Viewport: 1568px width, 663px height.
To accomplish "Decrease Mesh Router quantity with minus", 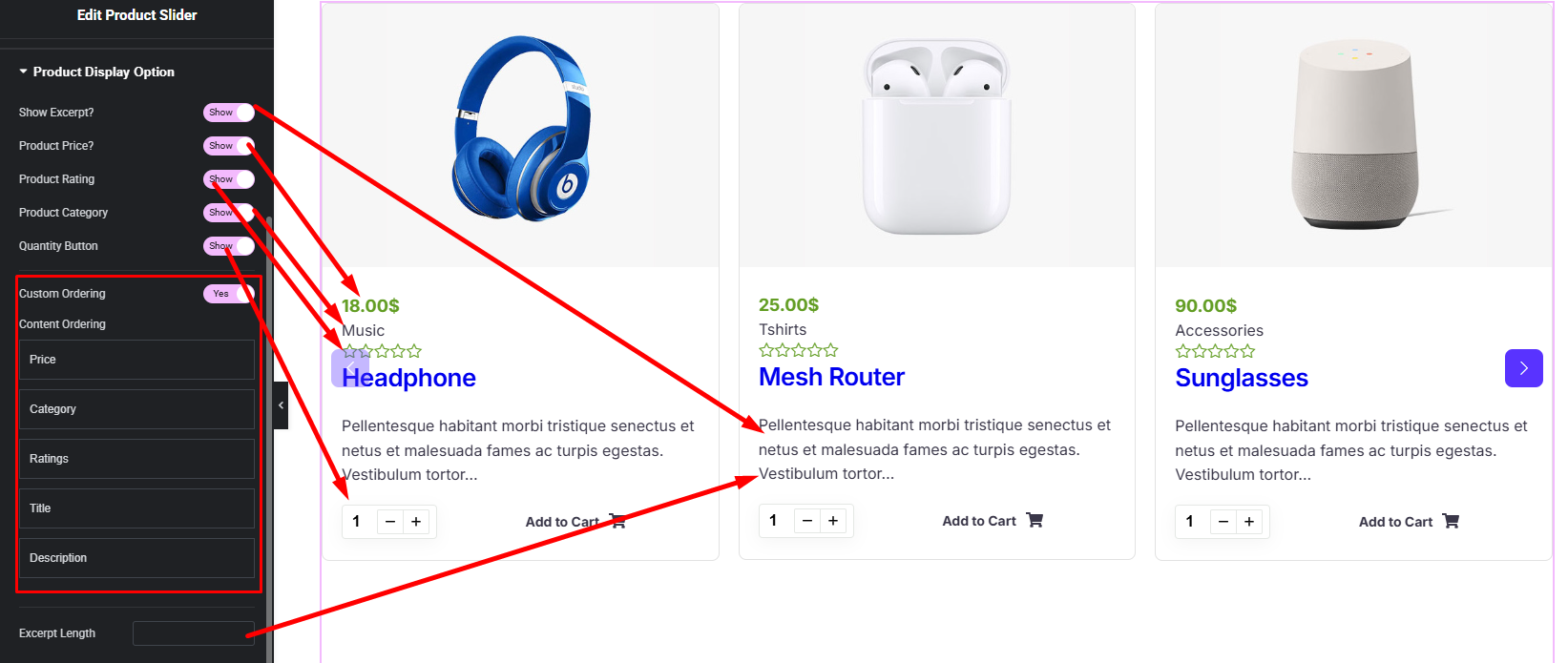I will [x=807, y=521].
